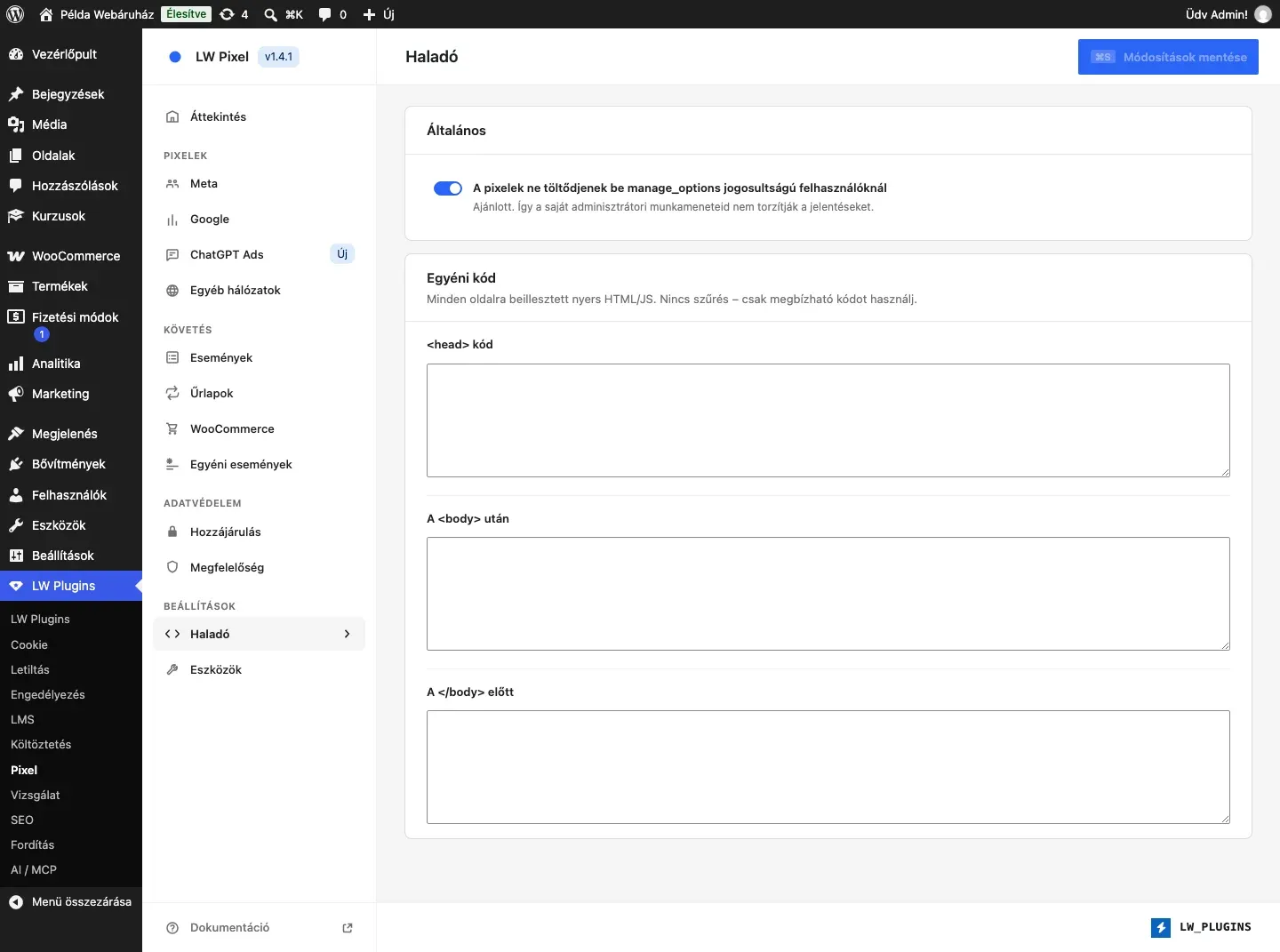Click the Hozzájárulás lock icon

coord(172,532)
